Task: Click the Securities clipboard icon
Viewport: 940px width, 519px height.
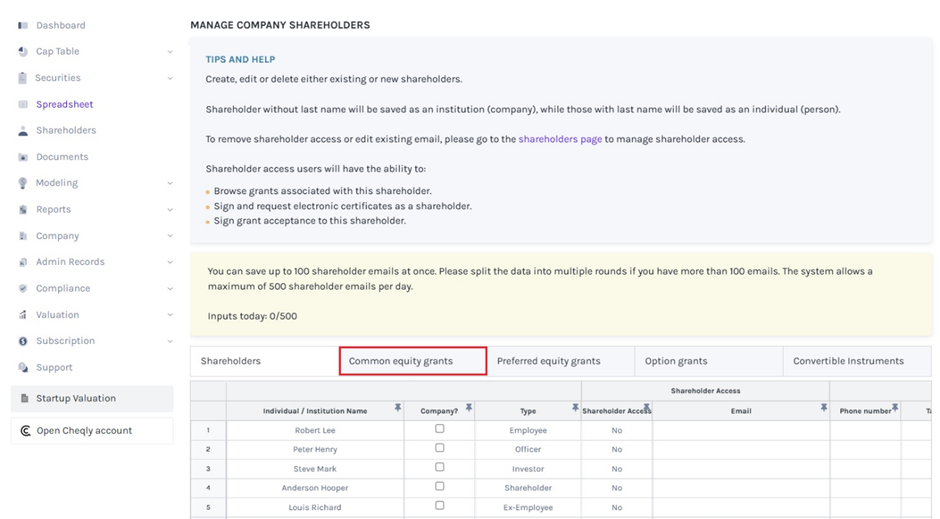Action: point(23,78)
